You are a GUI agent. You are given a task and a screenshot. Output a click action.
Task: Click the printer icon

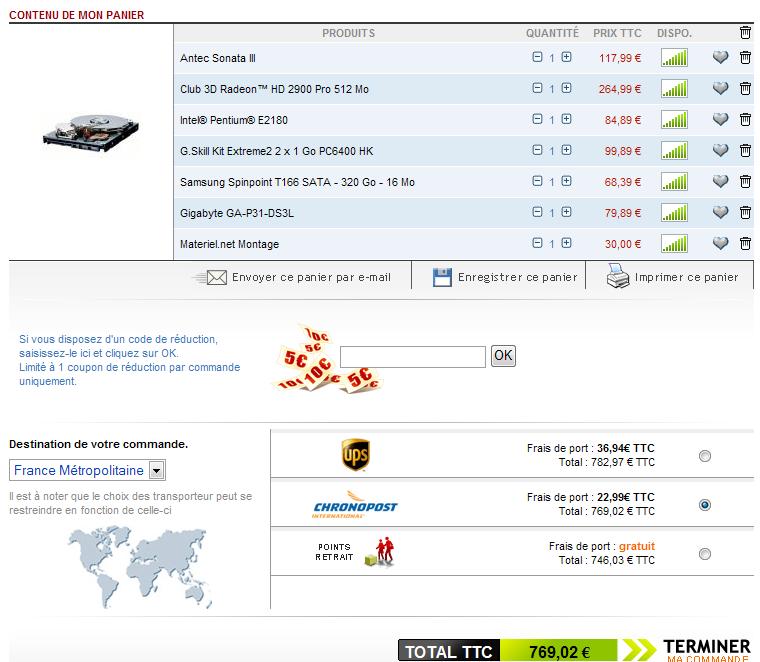tap(618, 276)
